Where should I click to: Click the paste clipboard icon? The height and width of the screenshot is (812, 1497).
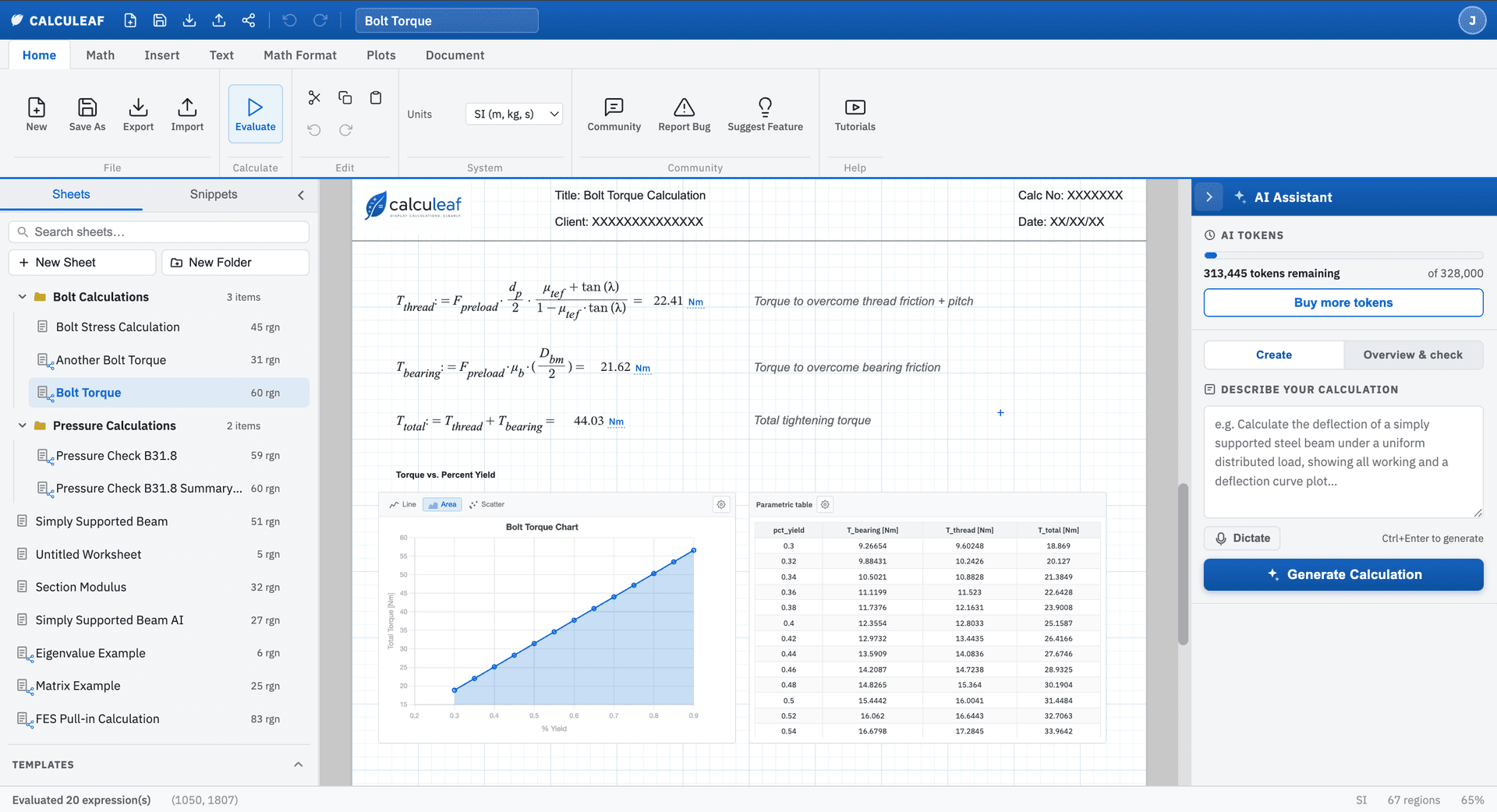click(x=376, y=97)
